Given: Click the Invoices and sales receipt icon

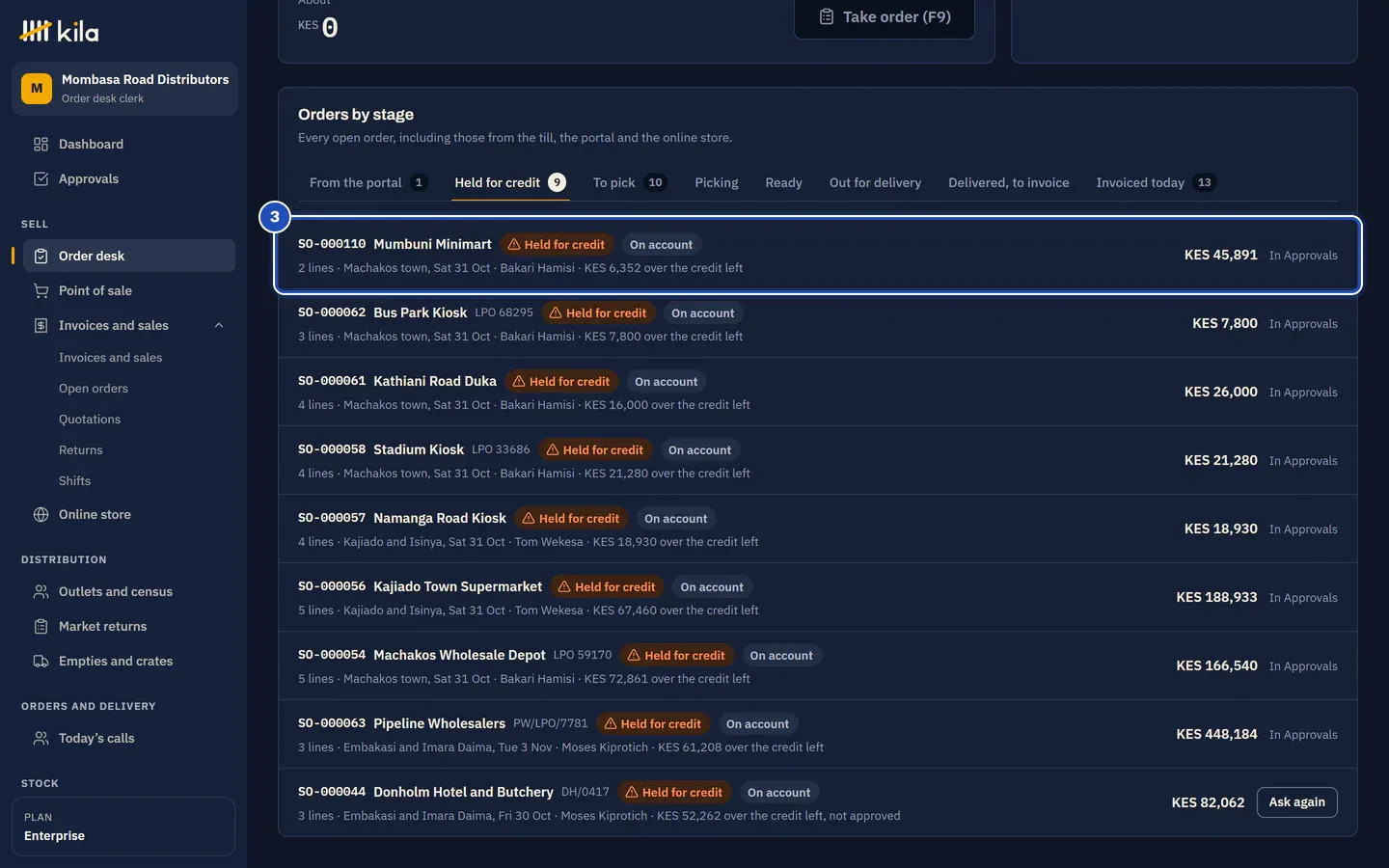Looking at the screenshot, I should 41,326.
